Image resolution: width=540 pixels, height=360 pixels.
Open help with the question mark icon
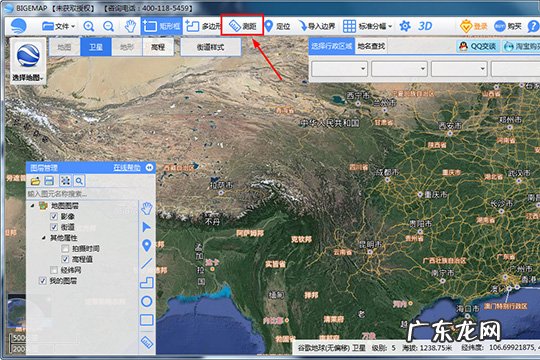coord(533,26)
